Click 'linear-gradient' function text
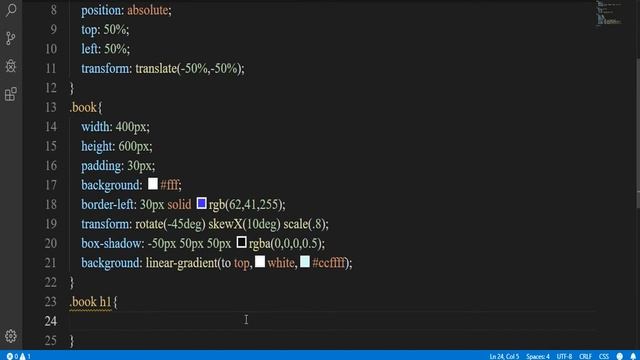The image size is (640, 360). click(x=182, y=263)
